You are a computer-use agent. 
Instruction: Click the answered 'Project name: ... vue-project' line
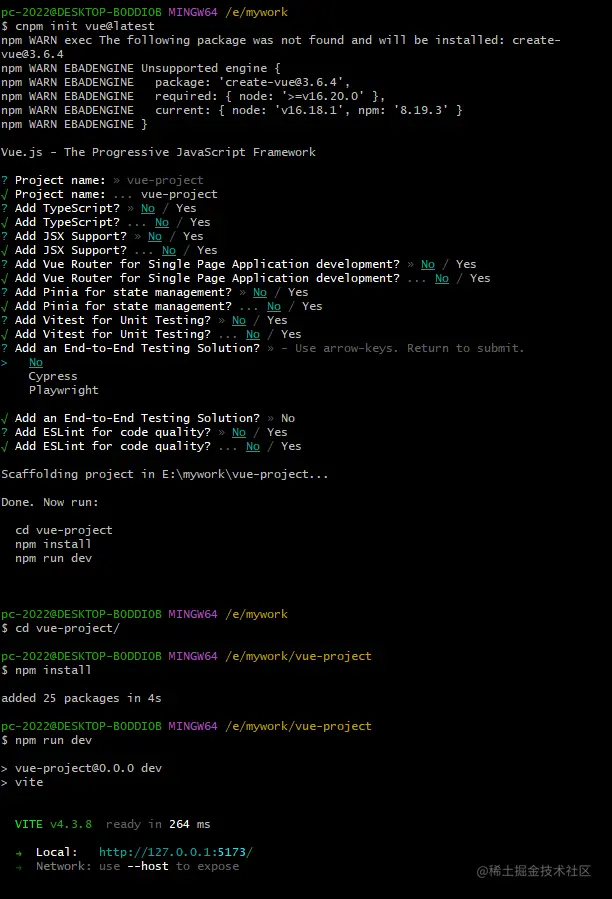(x=109, y=194)
